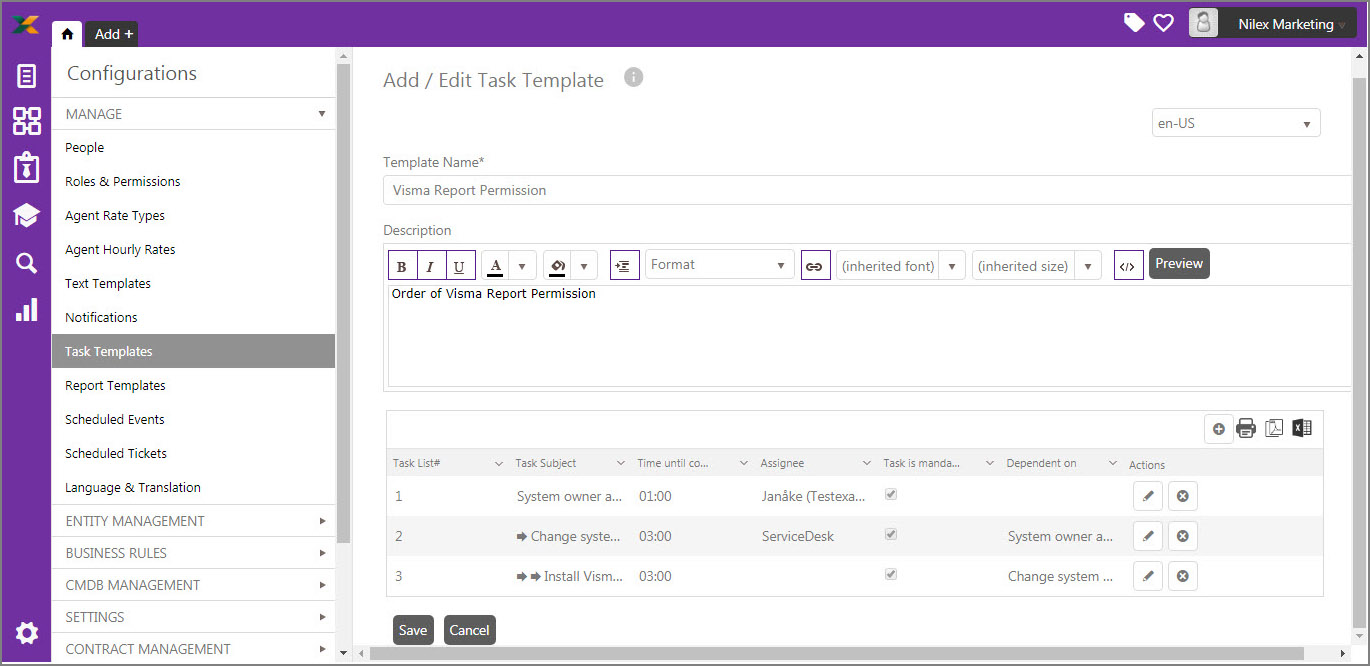The height and width of the screenshot is (666, 1370).
Task: Toggle mandatory checkbox for task 2
Action: pos(891,534)
